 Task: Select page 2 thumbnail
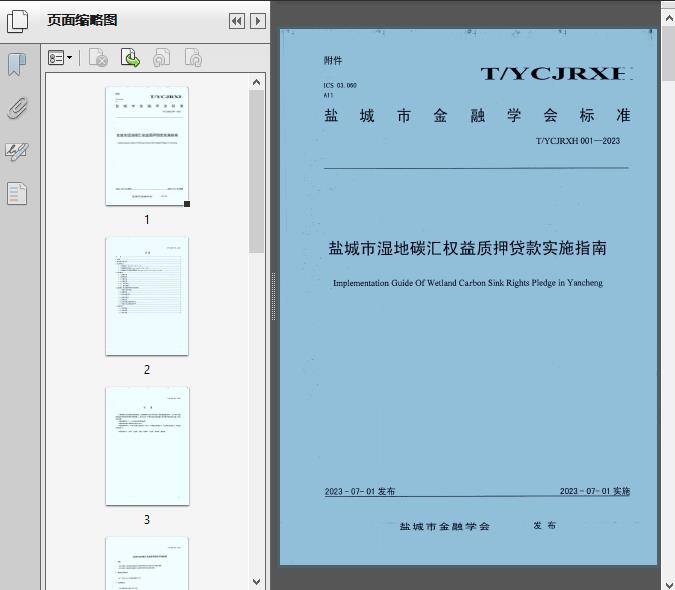click(147, 296)
